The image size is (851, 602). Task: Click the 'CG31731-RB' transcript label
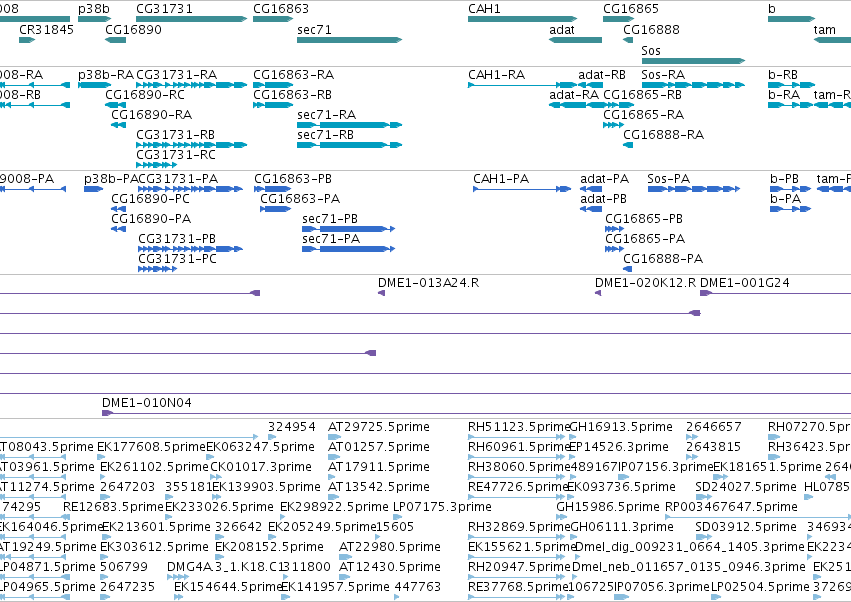175,135
